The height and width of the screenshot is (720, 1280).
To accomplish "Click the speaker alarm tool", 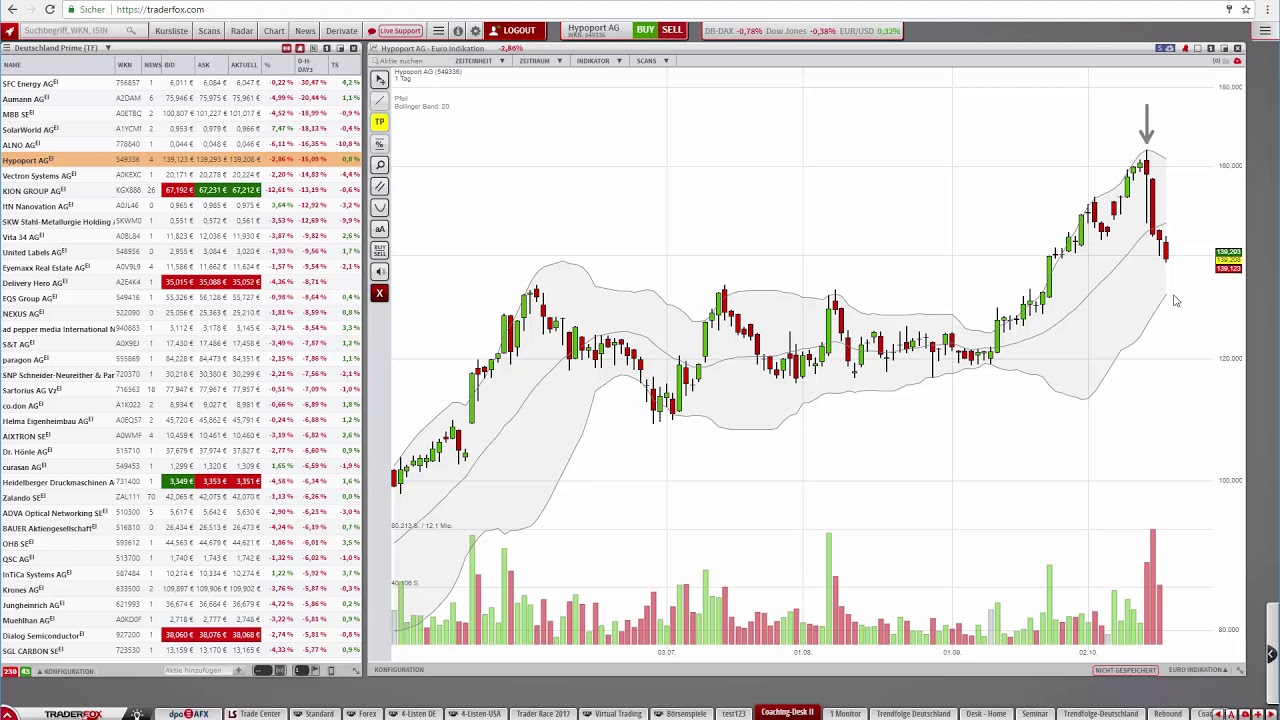I will [x=379, y=272].
